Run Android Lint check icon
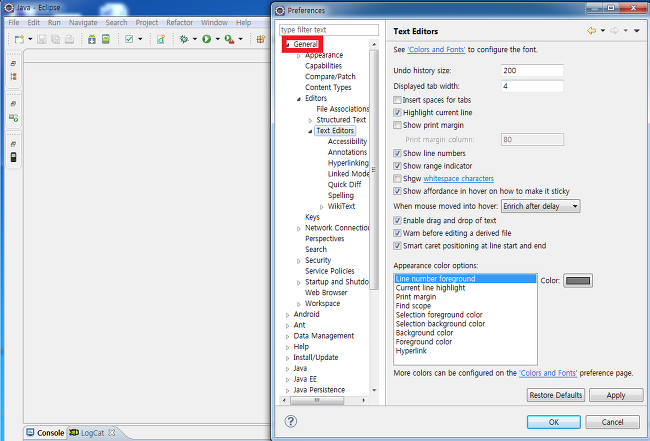 (x=129, y=39)
